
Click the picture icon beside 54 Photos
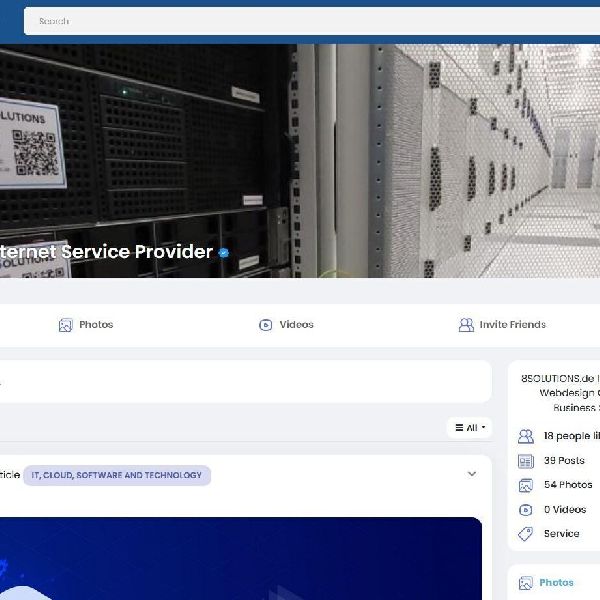pos(526,485)
